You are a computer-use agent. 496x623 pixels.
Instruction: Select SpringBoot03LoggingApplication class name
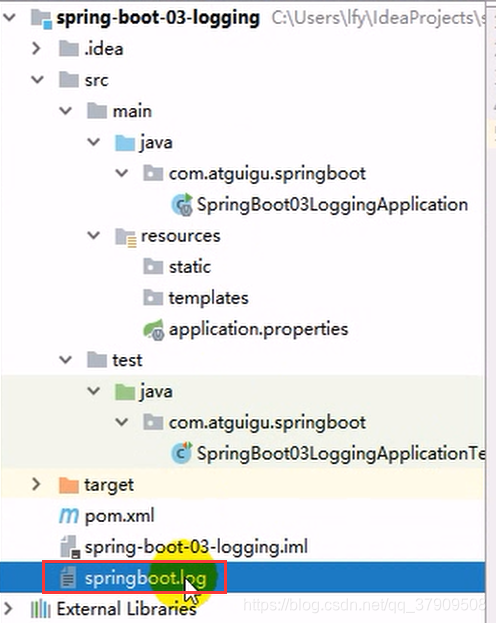point(332,205)
